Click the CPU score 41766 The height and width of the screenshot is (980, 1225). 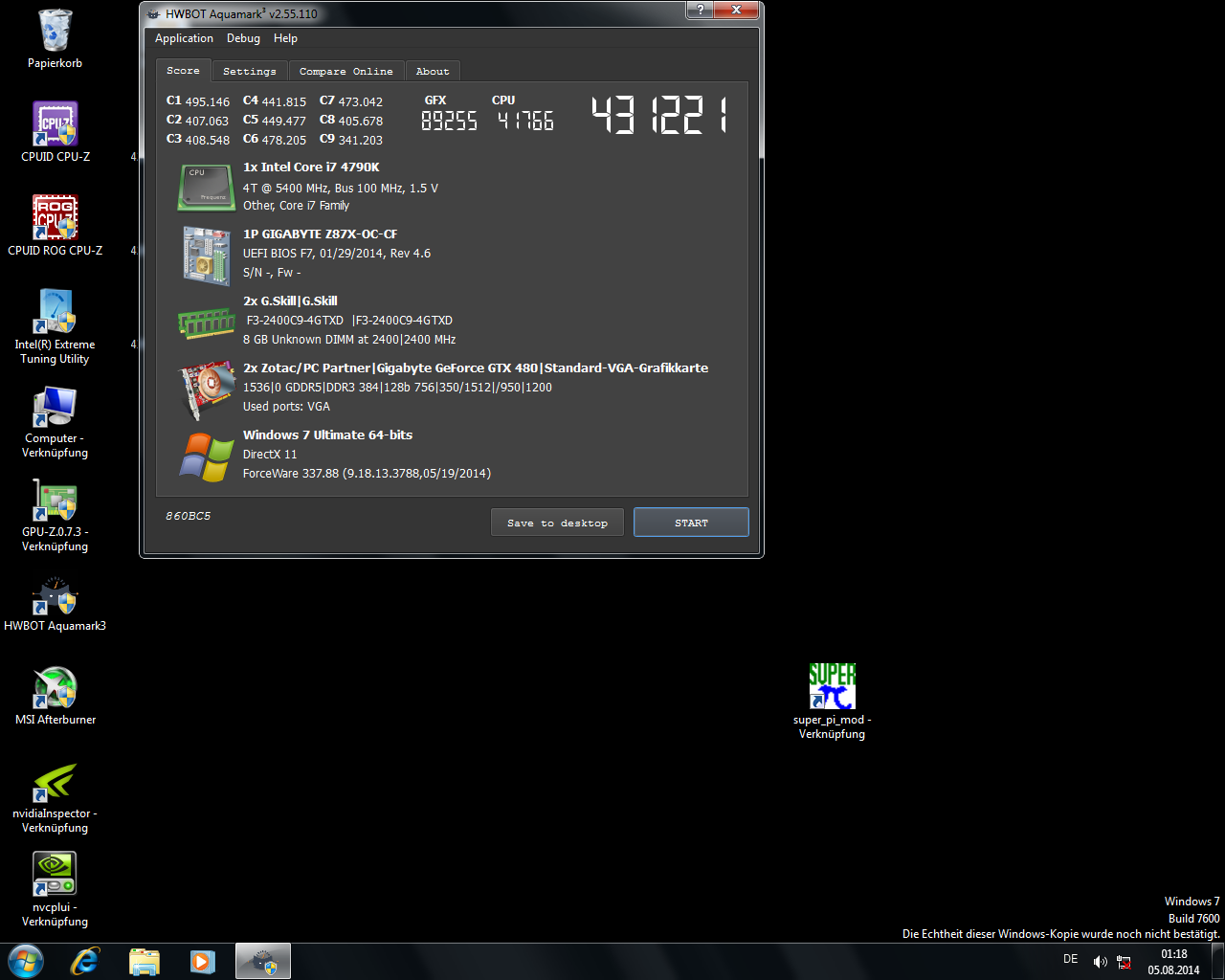point(525,121)
